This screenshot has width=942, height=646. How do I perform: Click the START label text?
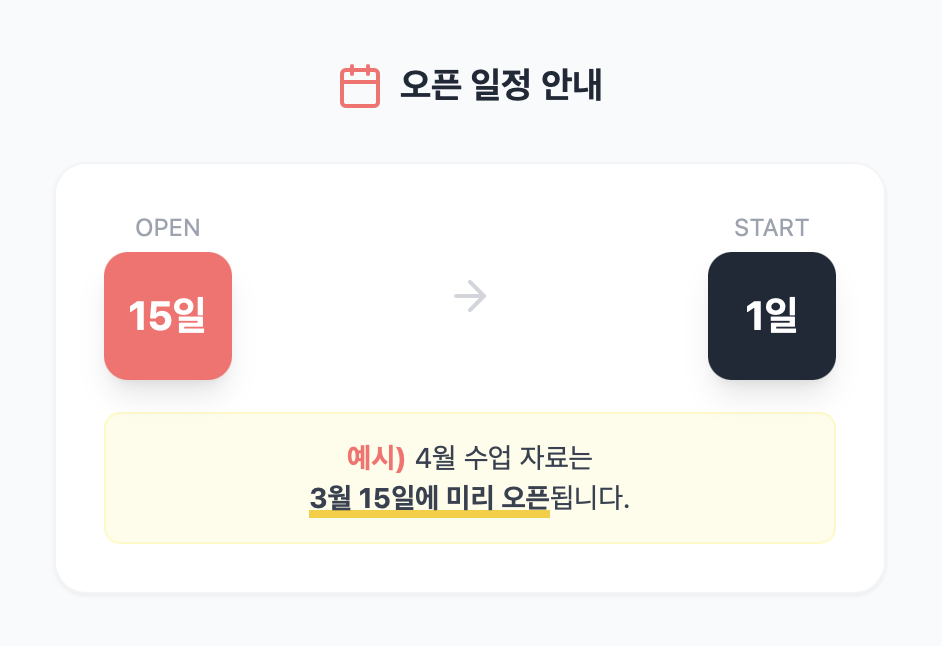[x=772, y=228]
